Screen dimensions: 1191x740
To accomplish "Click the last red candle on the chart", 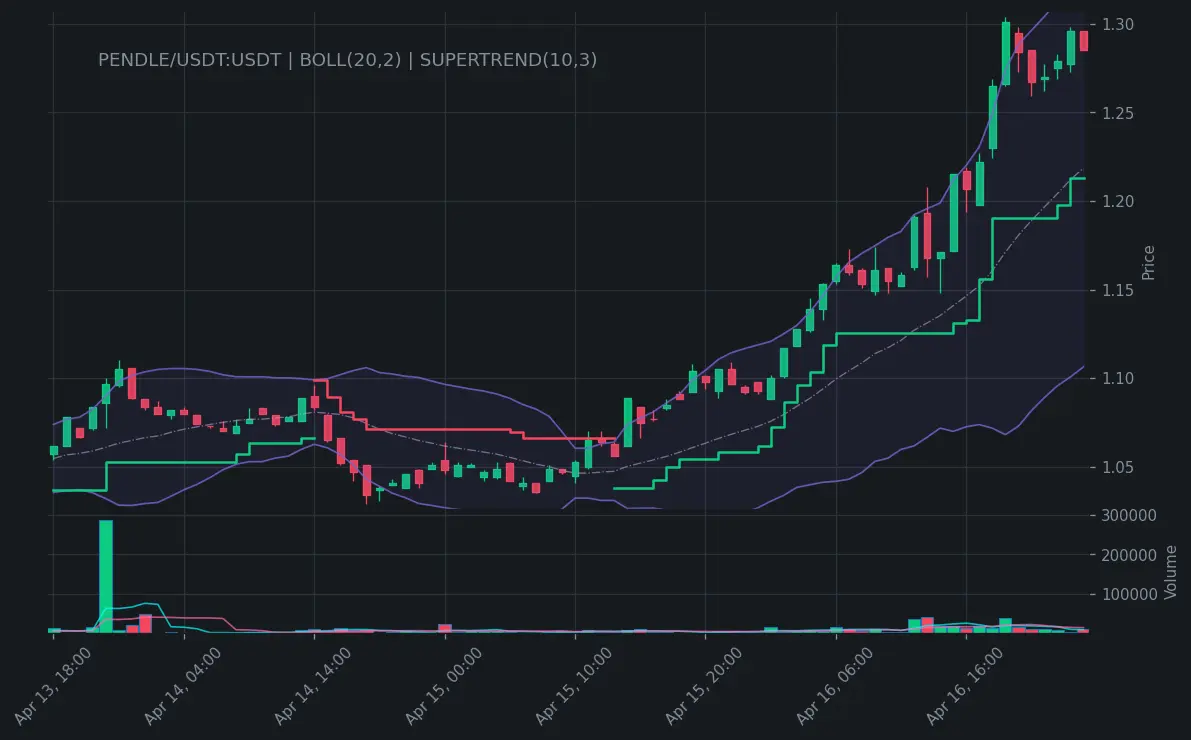I will pos(1084,41).
